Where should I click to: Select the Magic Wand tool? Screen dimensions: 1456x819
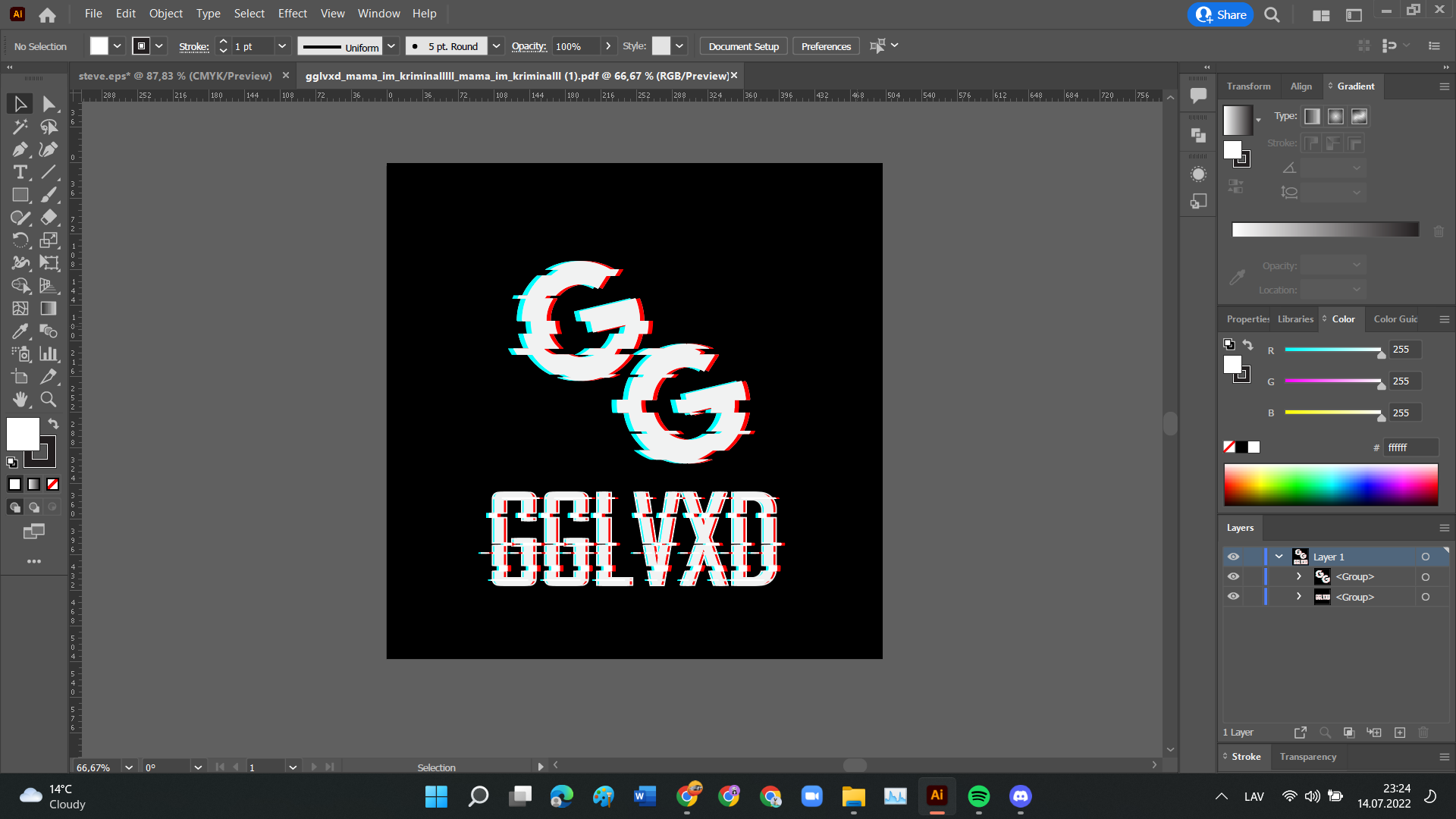coord(20,127)
